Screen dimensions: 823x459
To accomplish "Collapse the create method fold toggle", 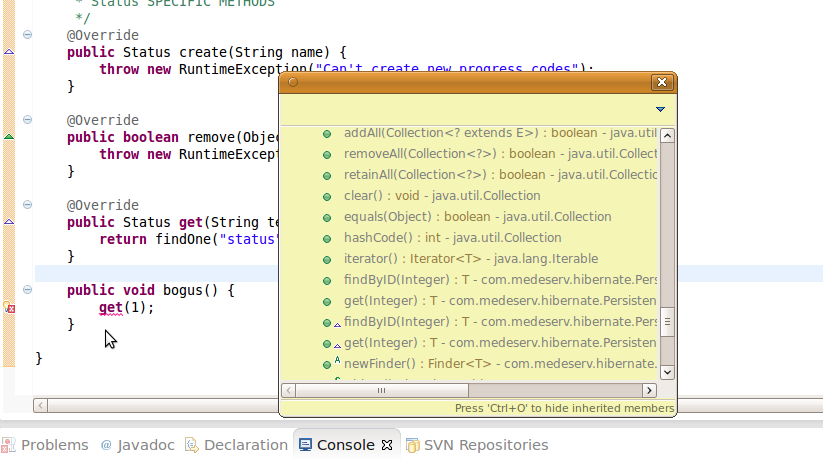I will 28,35.
